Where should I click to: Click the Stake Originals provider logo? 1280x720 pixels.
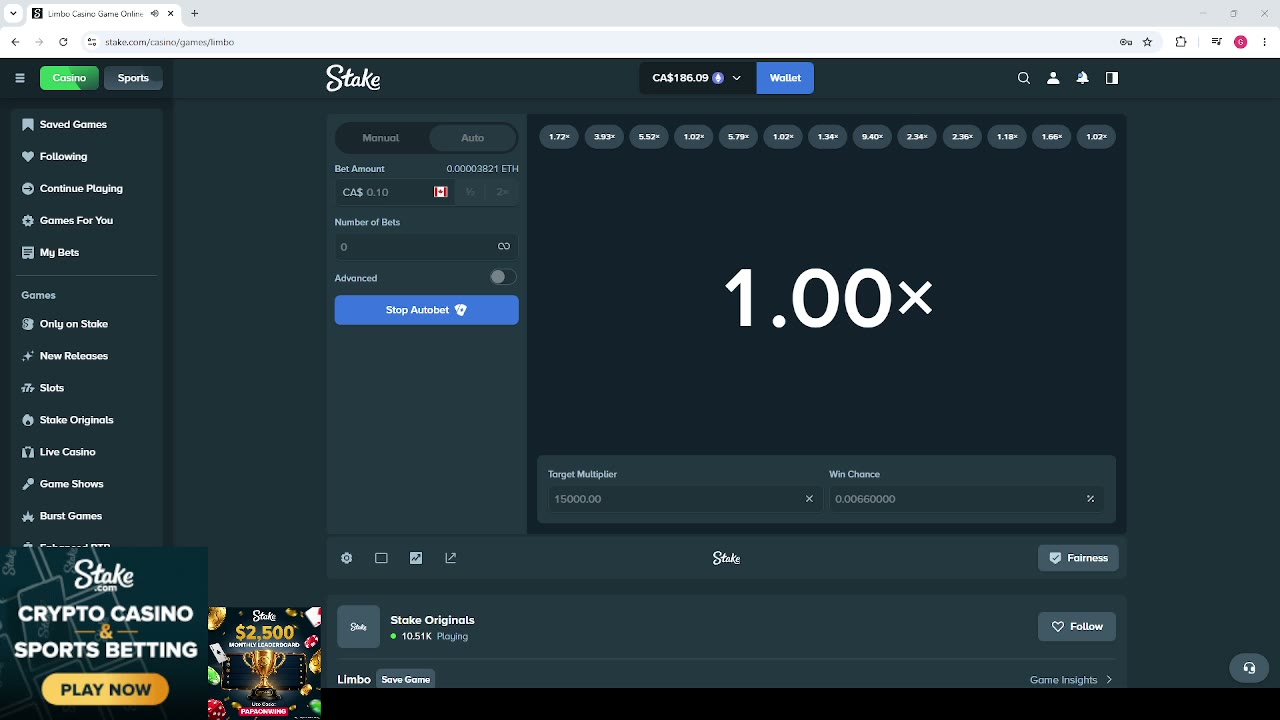coord(358,627)
